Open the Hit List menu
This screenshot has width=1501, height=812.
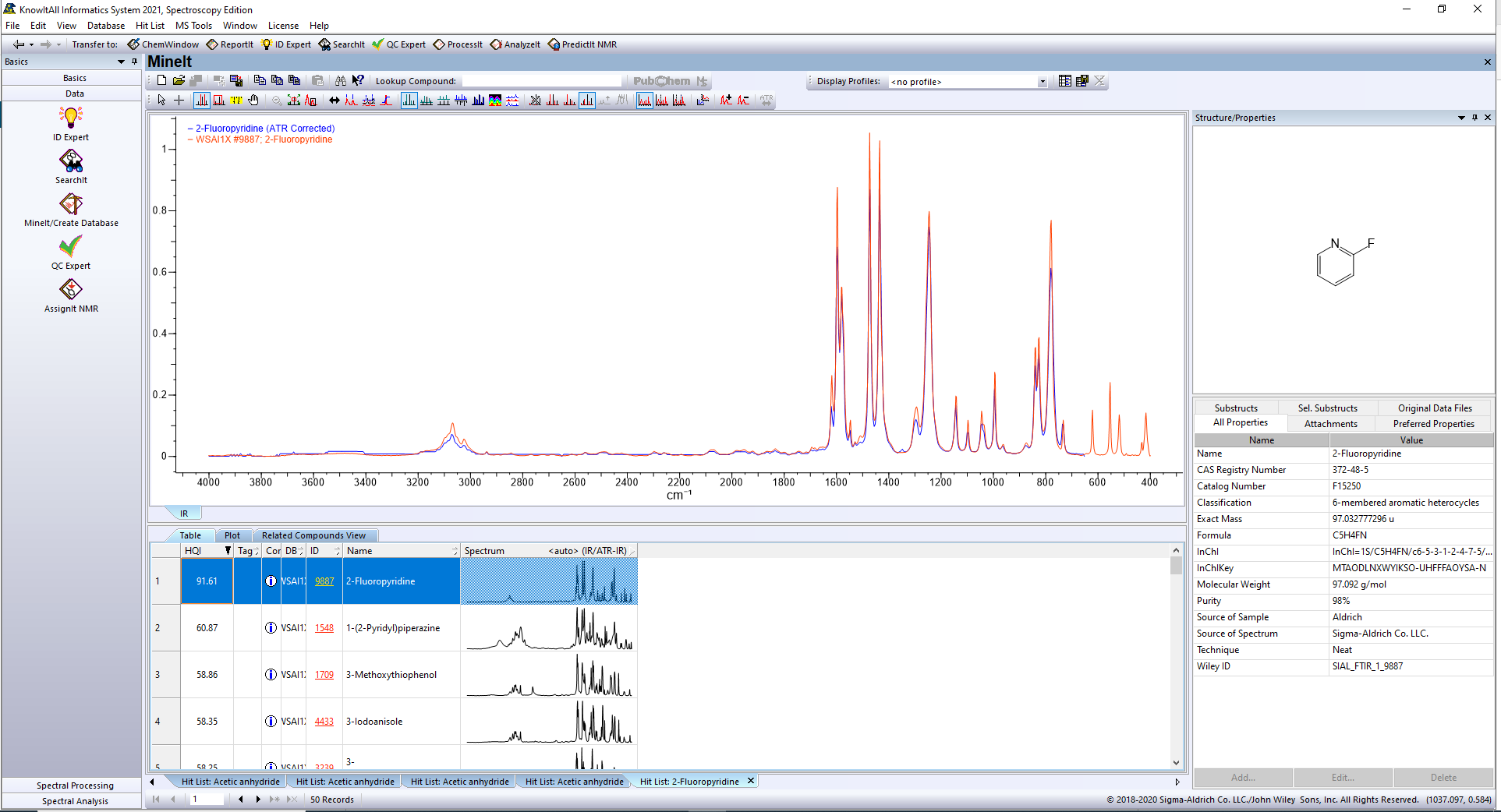tap(150, 26)
